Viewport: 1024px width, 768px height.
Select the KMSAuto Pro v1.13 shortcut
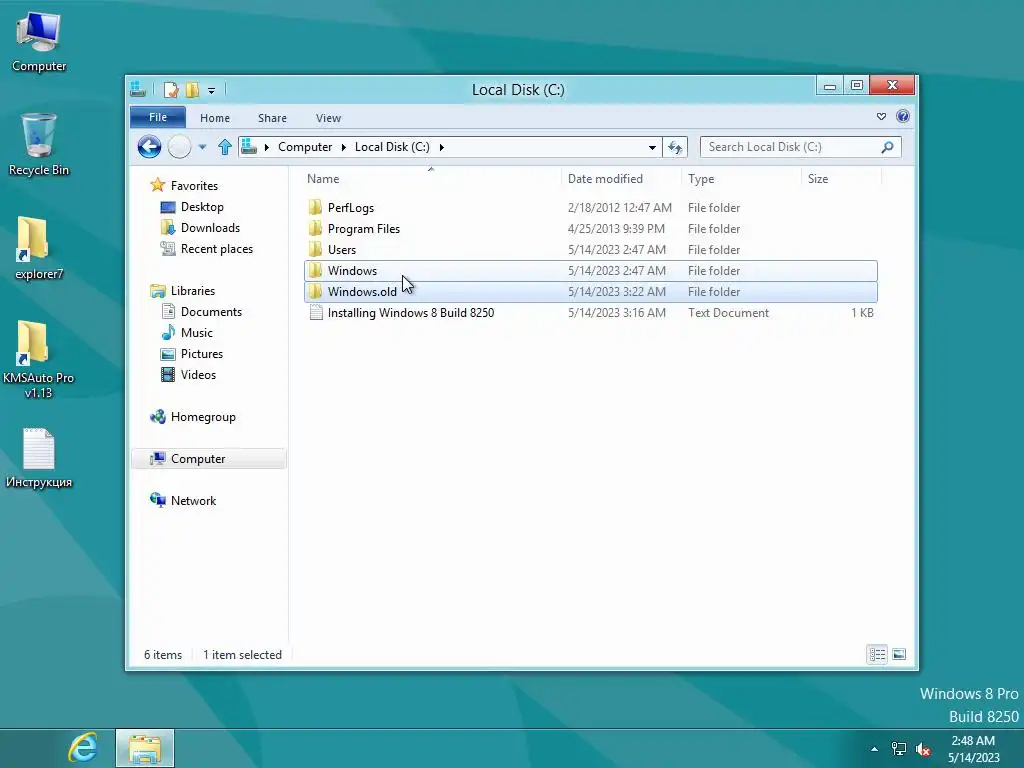[x=39, y=359]
